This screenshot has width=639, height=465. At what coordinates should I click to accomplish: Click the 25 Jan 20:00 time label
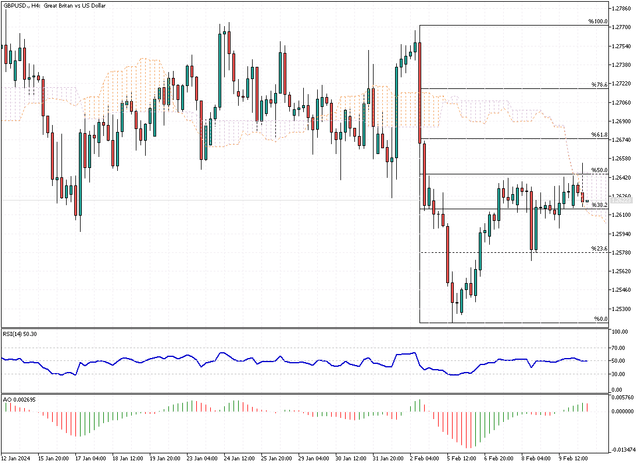coord(276,458)
